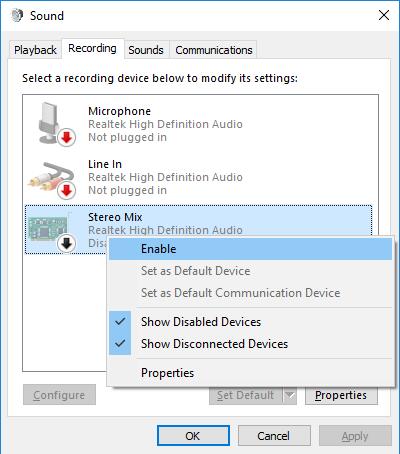Expand the Set Default dropdown arrow
Image resolution: width=400 pixels, height=454 pixels.
[x=290, y=395]
